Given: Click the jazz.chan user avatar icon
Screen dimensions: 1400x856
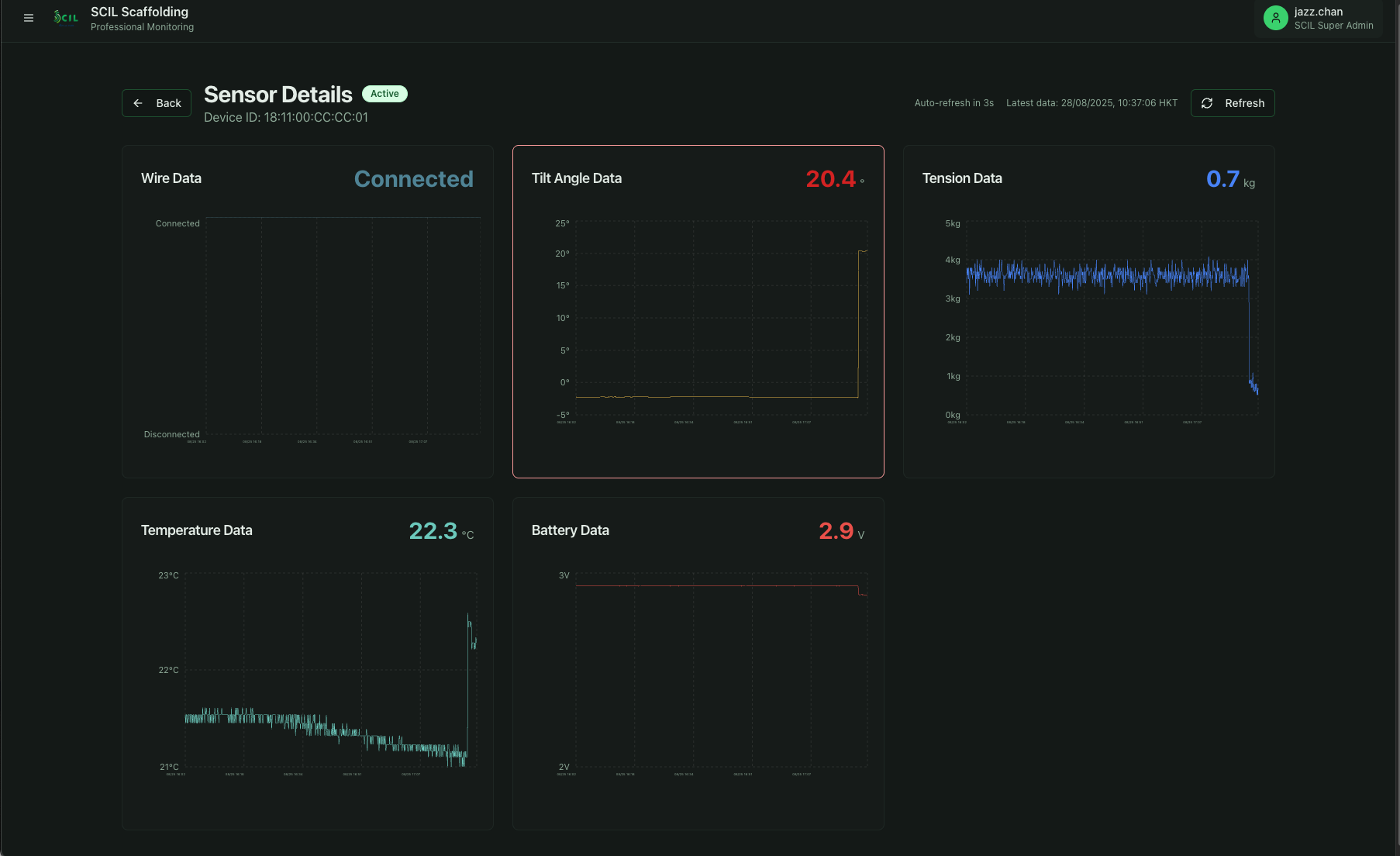Looking at the screenshot, I should 1275,18.
